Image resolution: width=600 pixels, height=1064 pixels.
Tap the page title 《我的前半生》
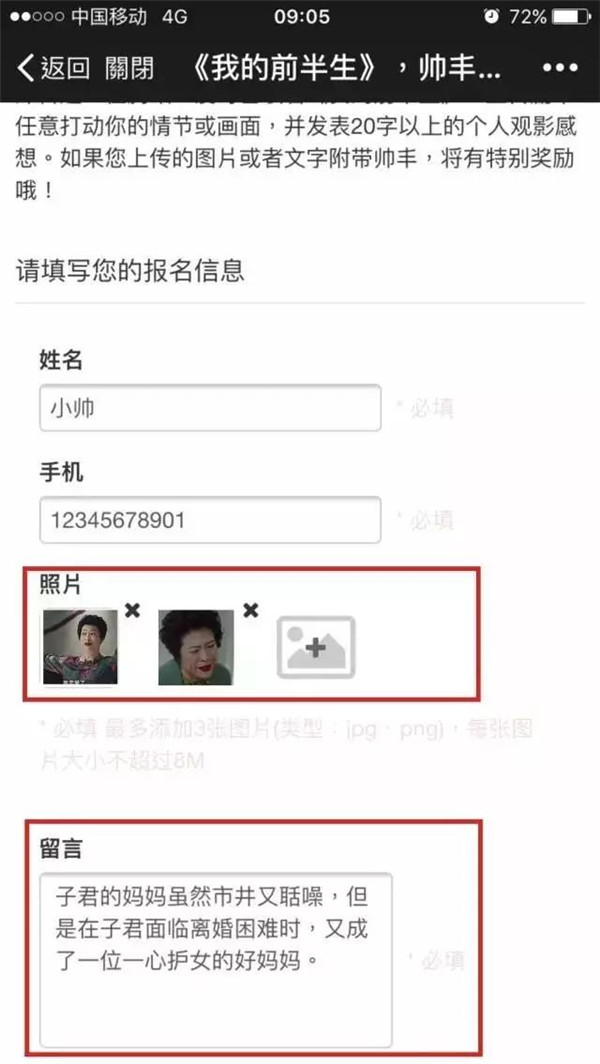(285, 68)
